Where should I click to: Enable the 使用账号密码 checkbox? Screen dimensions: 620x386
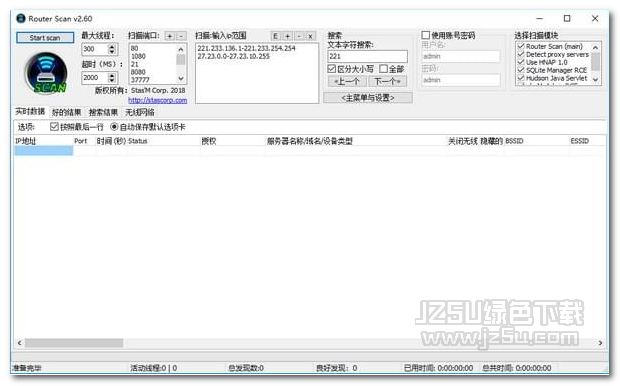pos(425,35)
